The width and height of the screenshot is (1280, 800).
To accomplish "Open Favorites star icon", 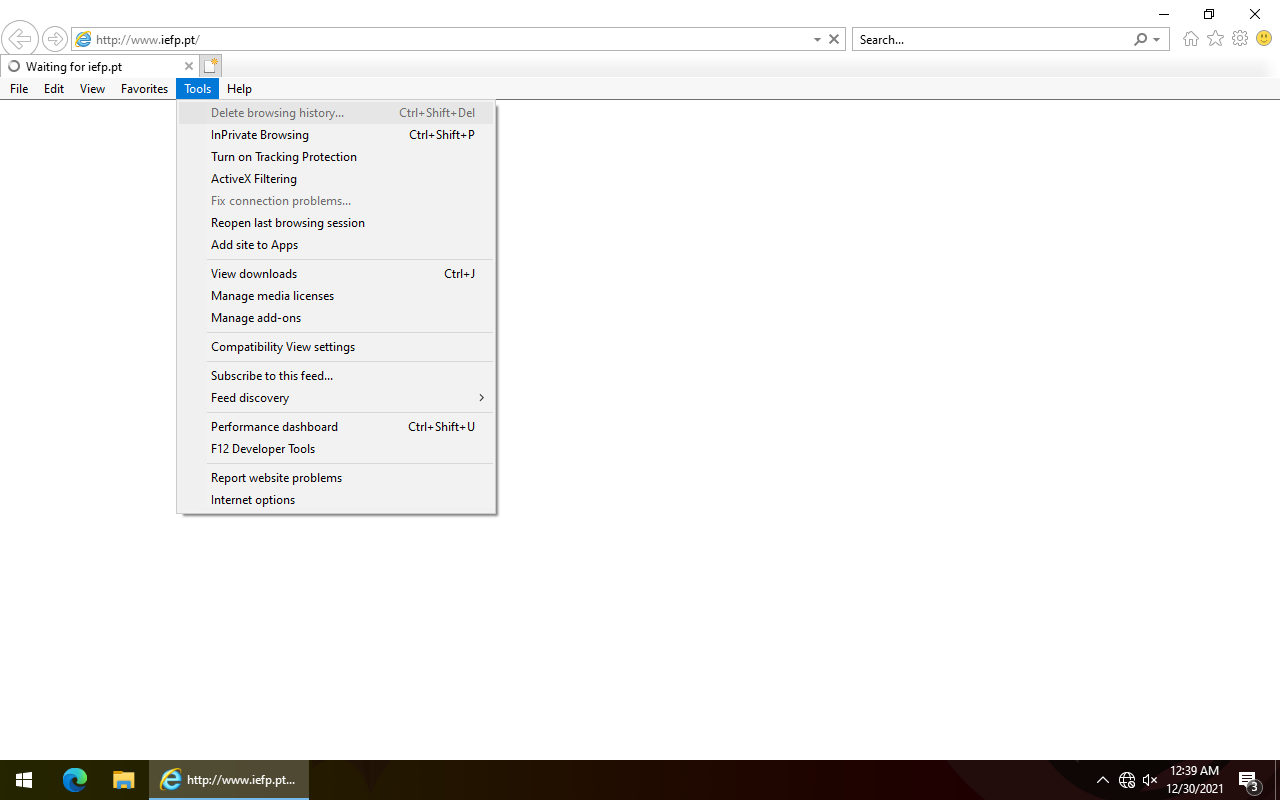I will tap(1215, 39).
